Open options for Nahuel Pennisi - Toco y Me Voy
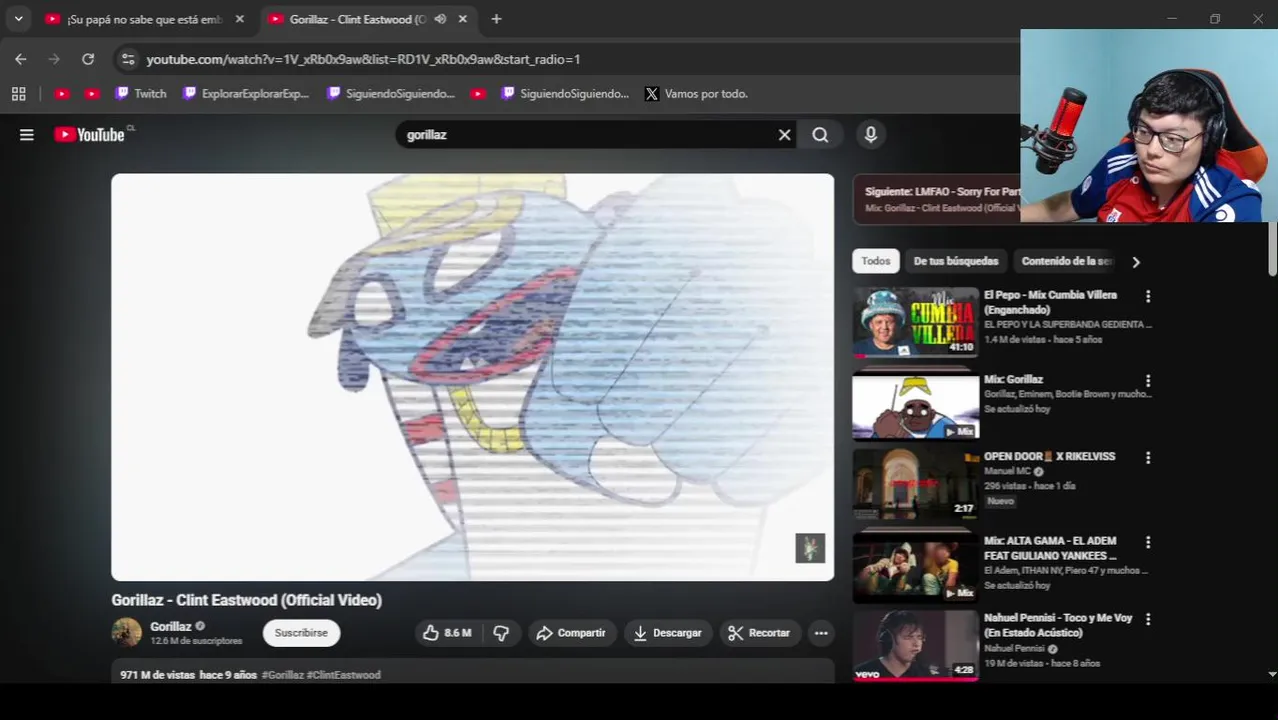 tap(1148, 619)
